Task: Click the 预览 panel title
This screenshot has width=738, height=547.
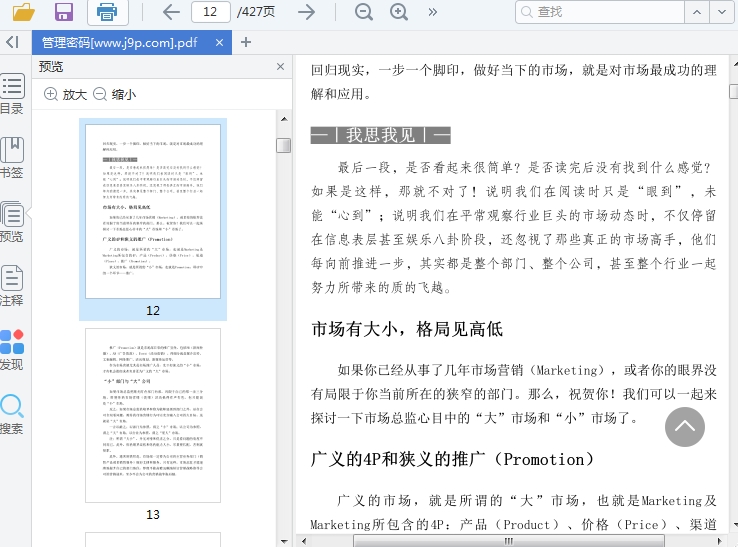Action: point(50,66)
